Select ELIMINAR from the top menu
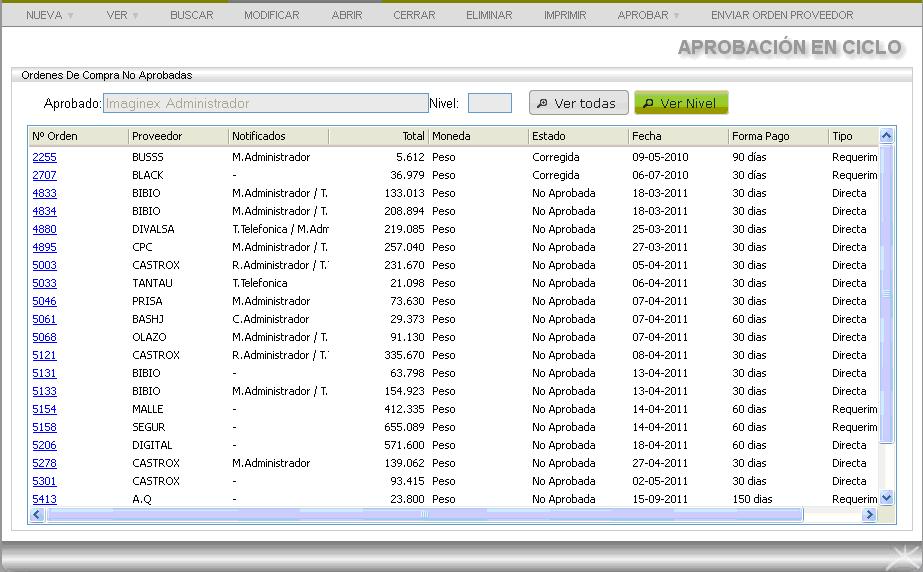Image resolution: width=923 pixels, height=572 pixels. [489, 15]
